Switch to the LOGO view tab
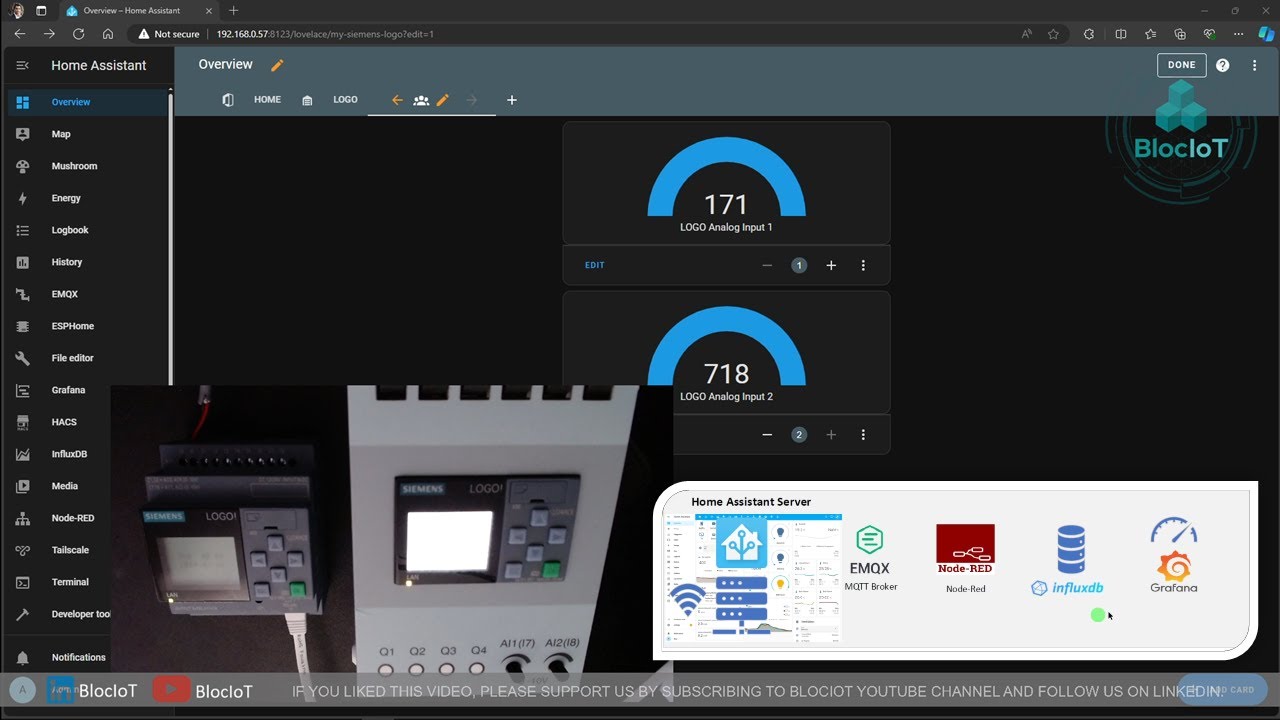Image resolution: width=1280 pixels, height=720 pixels. click(x=345, y=100)
